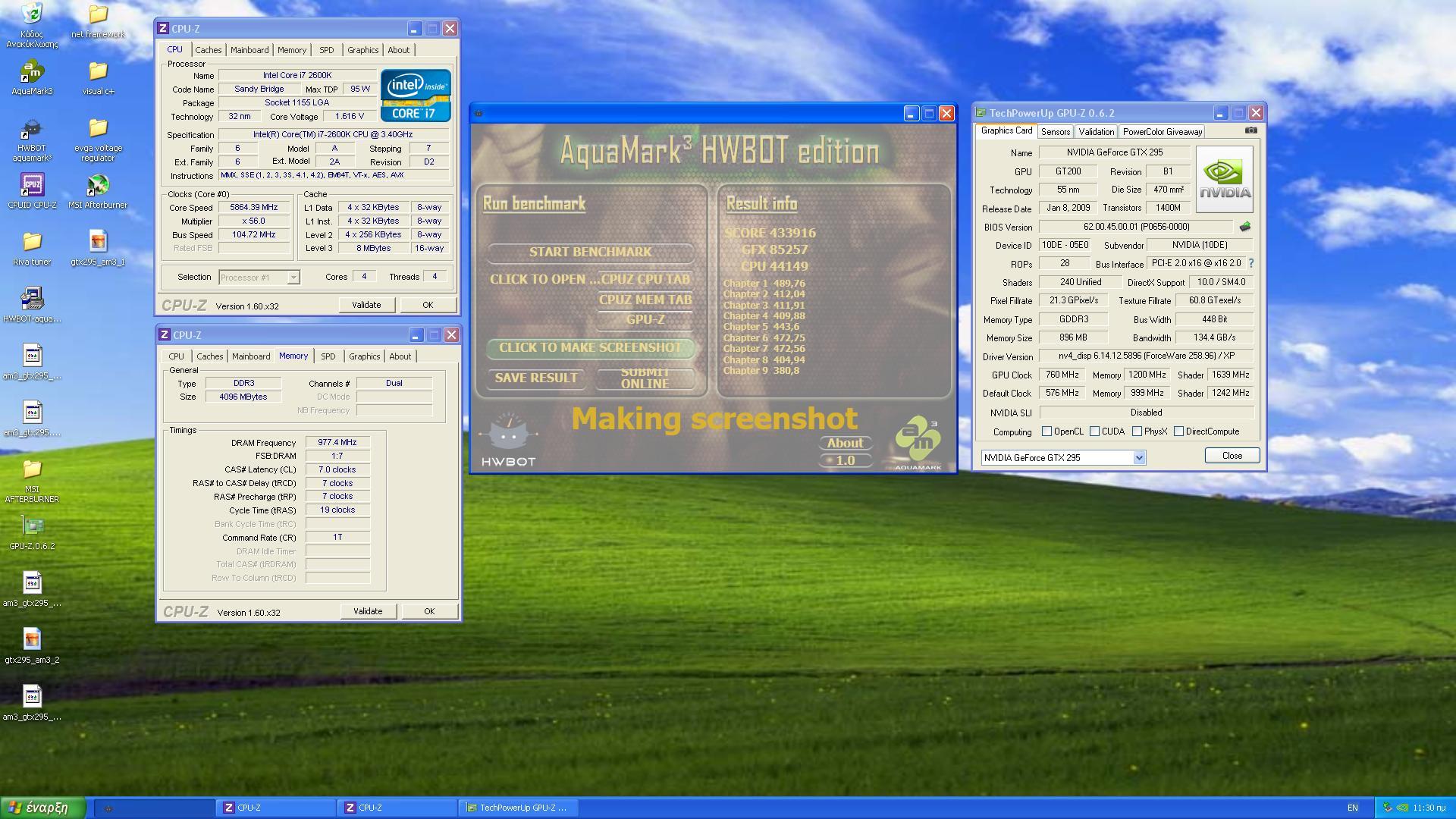The height and width of the screenshot is (819, 1456).
Task: Click the Intel Core i7 logo
Action: pyautogui.click(x=416, y=95)
